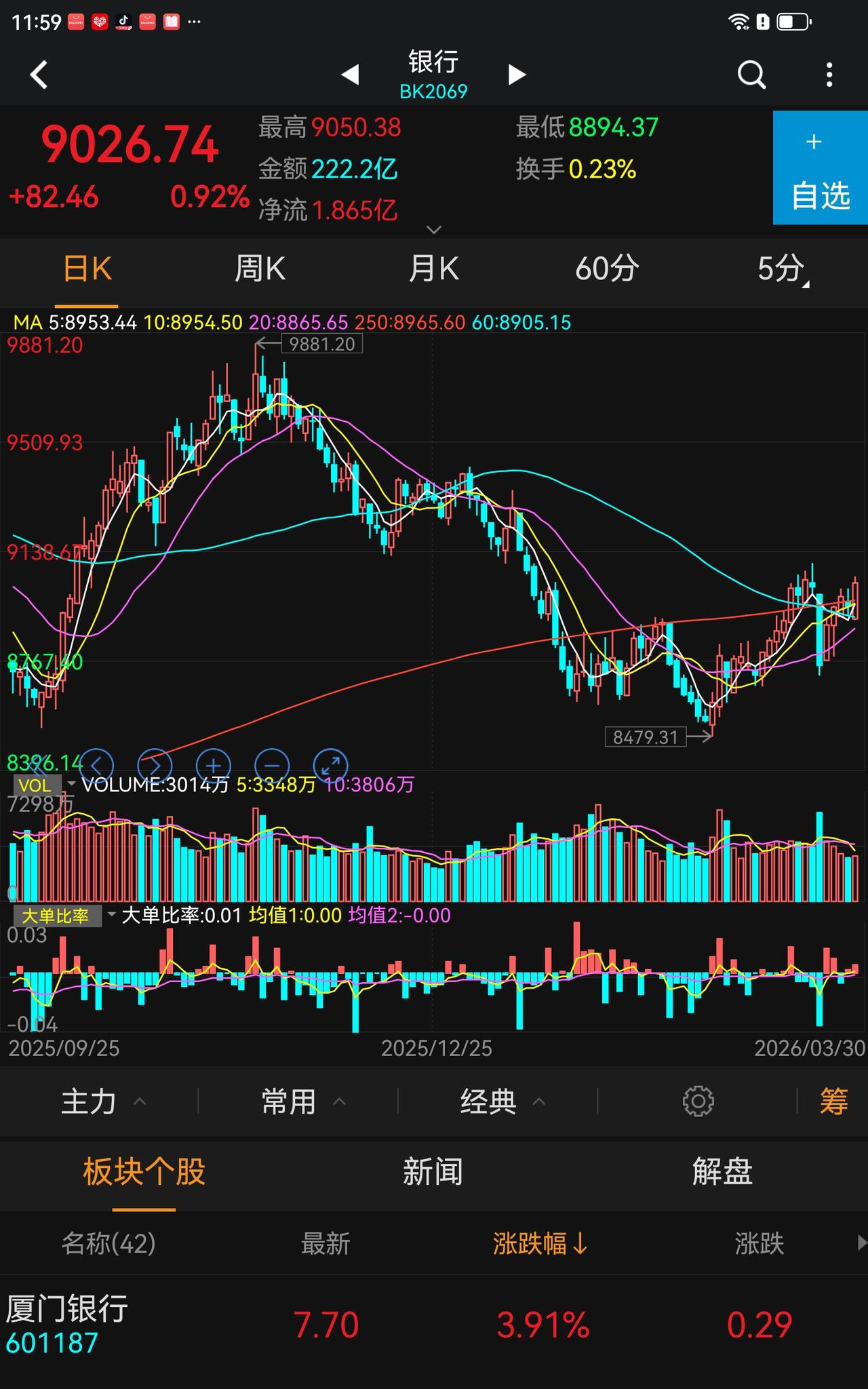The width and height of the screenshot is (868, 1389).
Task: Tap the MA moving average legend line
Action: tap(292, 322)
